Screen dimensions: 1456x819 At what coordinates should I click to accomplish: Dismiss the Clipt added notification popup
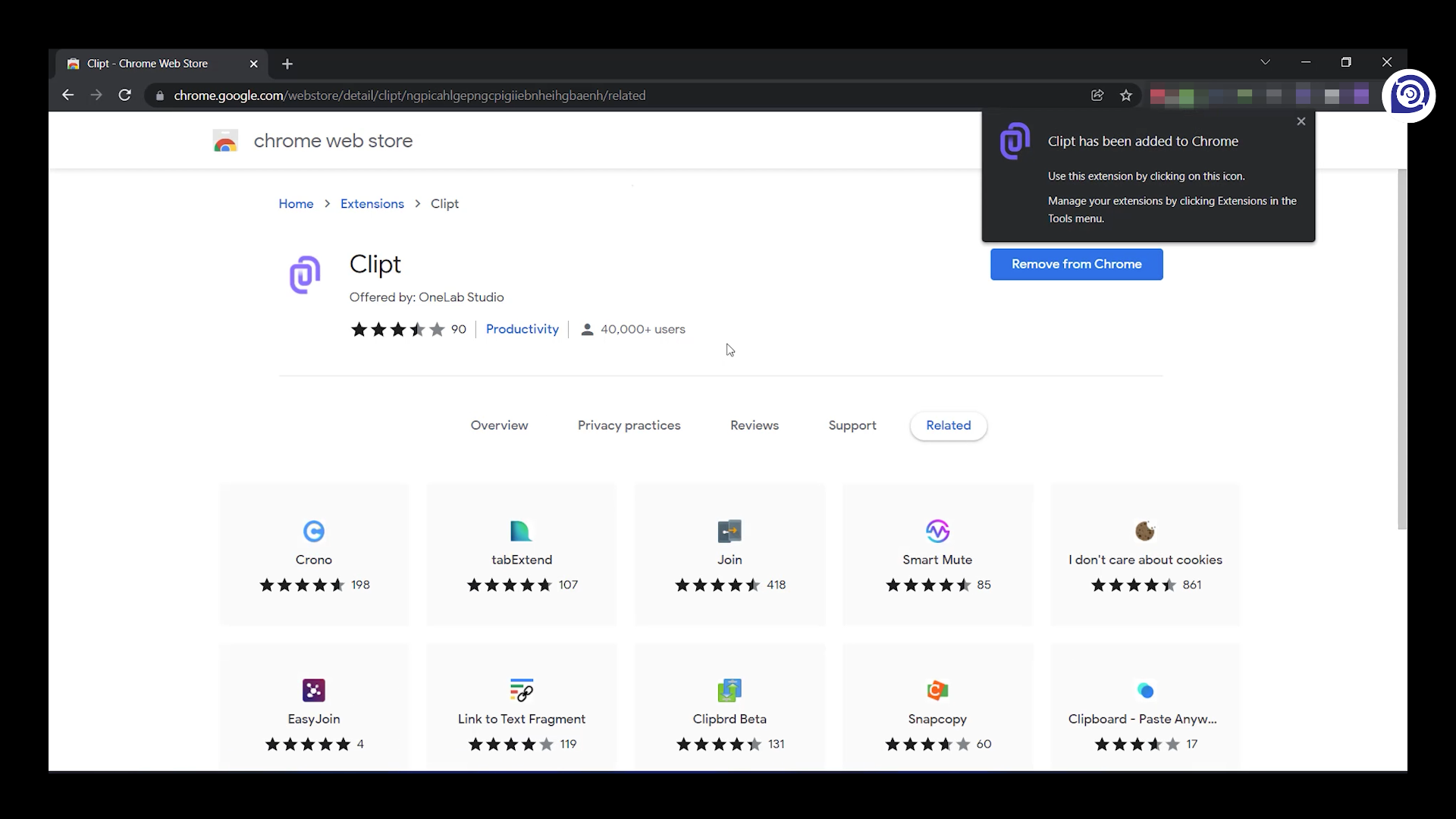(x=1301, y=121)
